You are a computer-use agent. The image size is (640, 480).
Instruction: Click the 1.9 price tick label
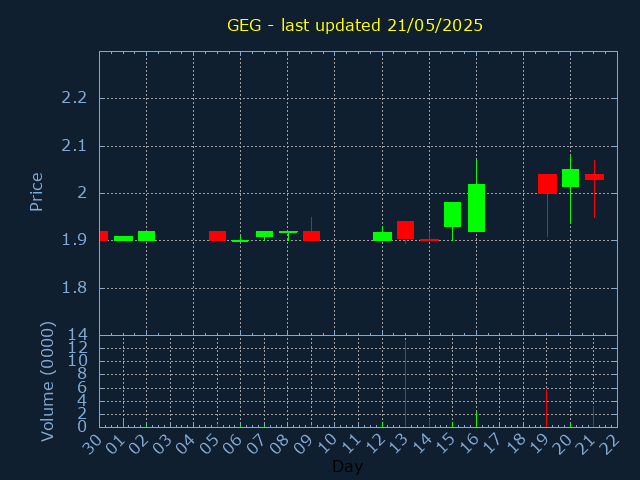click(74, 240)
